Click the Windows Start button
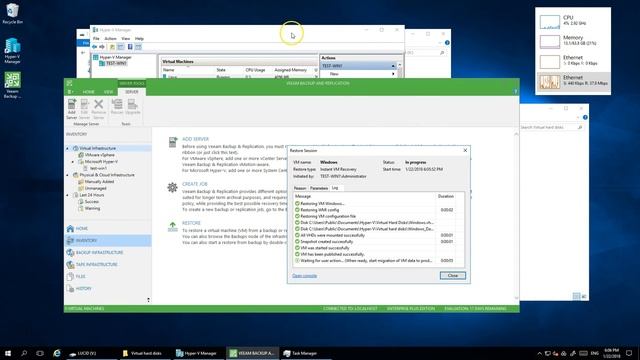 [7, 353]
